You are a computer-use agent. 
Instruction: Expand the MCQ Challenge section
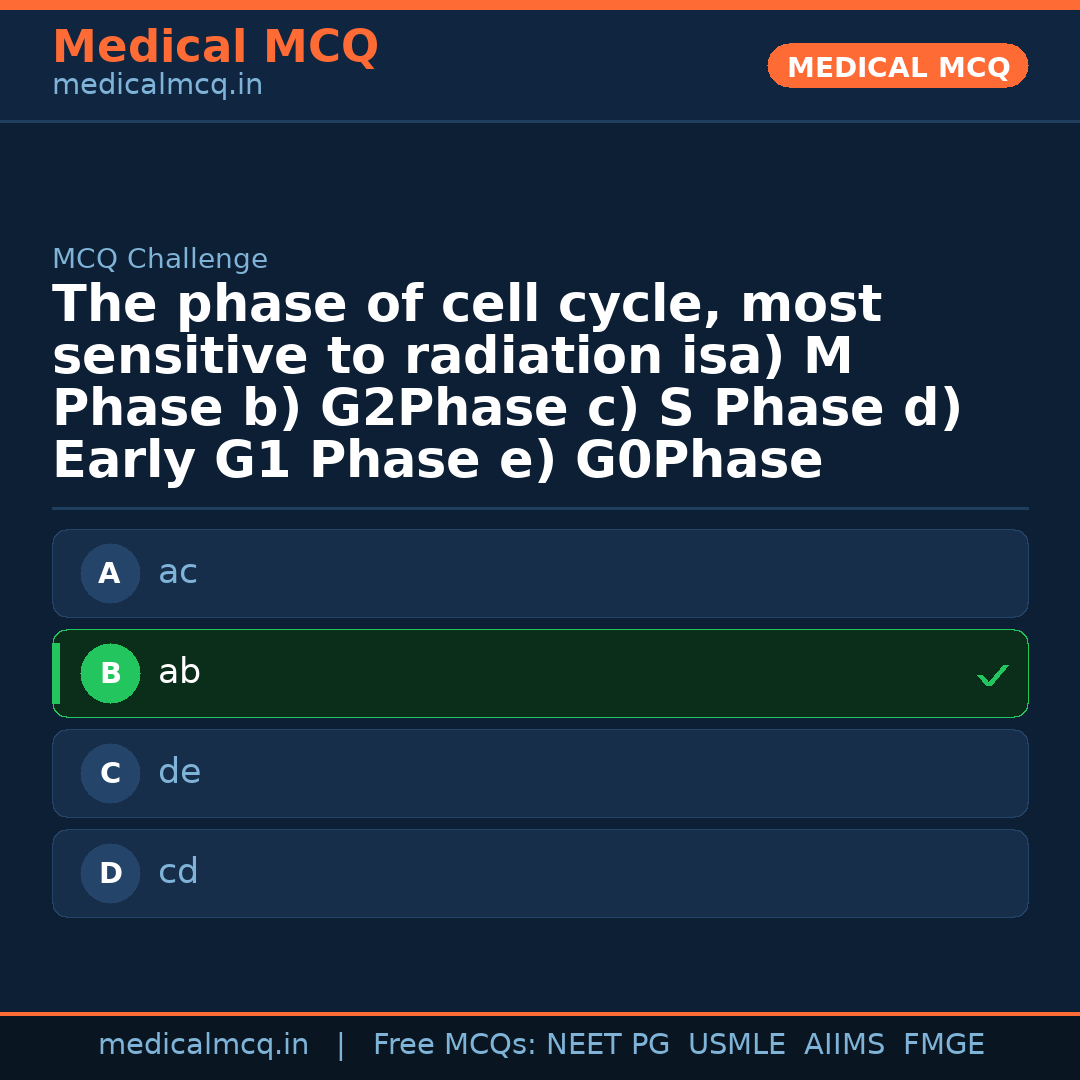[160, 258]
